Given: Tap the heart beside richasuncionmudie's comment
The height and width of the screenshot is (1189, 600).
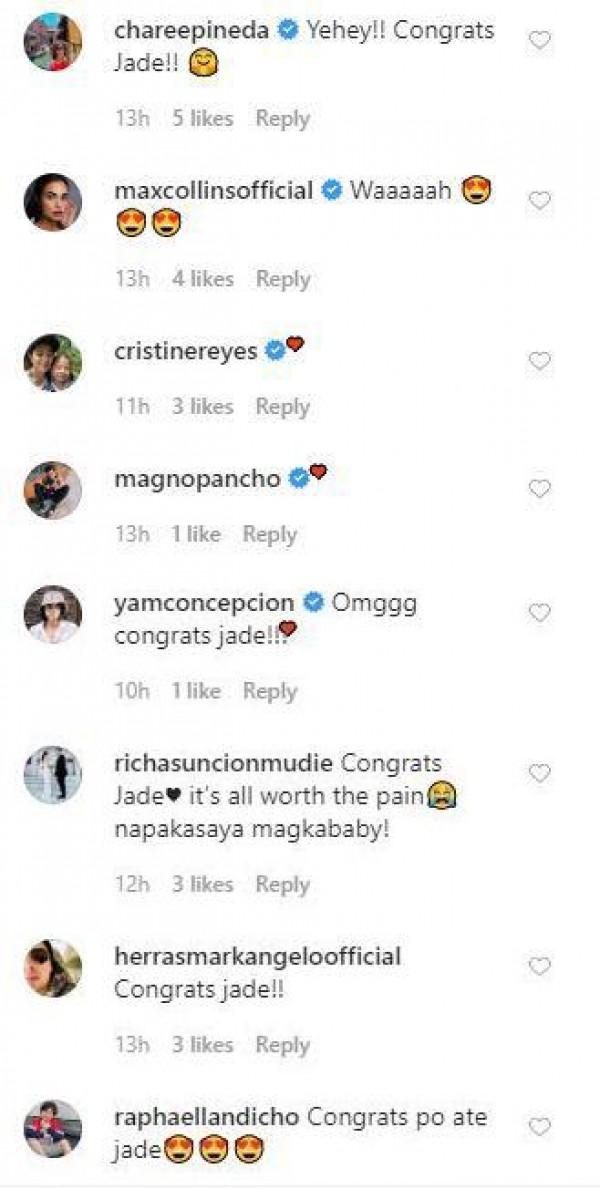Looking at the screenshot, I should [x=539, y=773].
